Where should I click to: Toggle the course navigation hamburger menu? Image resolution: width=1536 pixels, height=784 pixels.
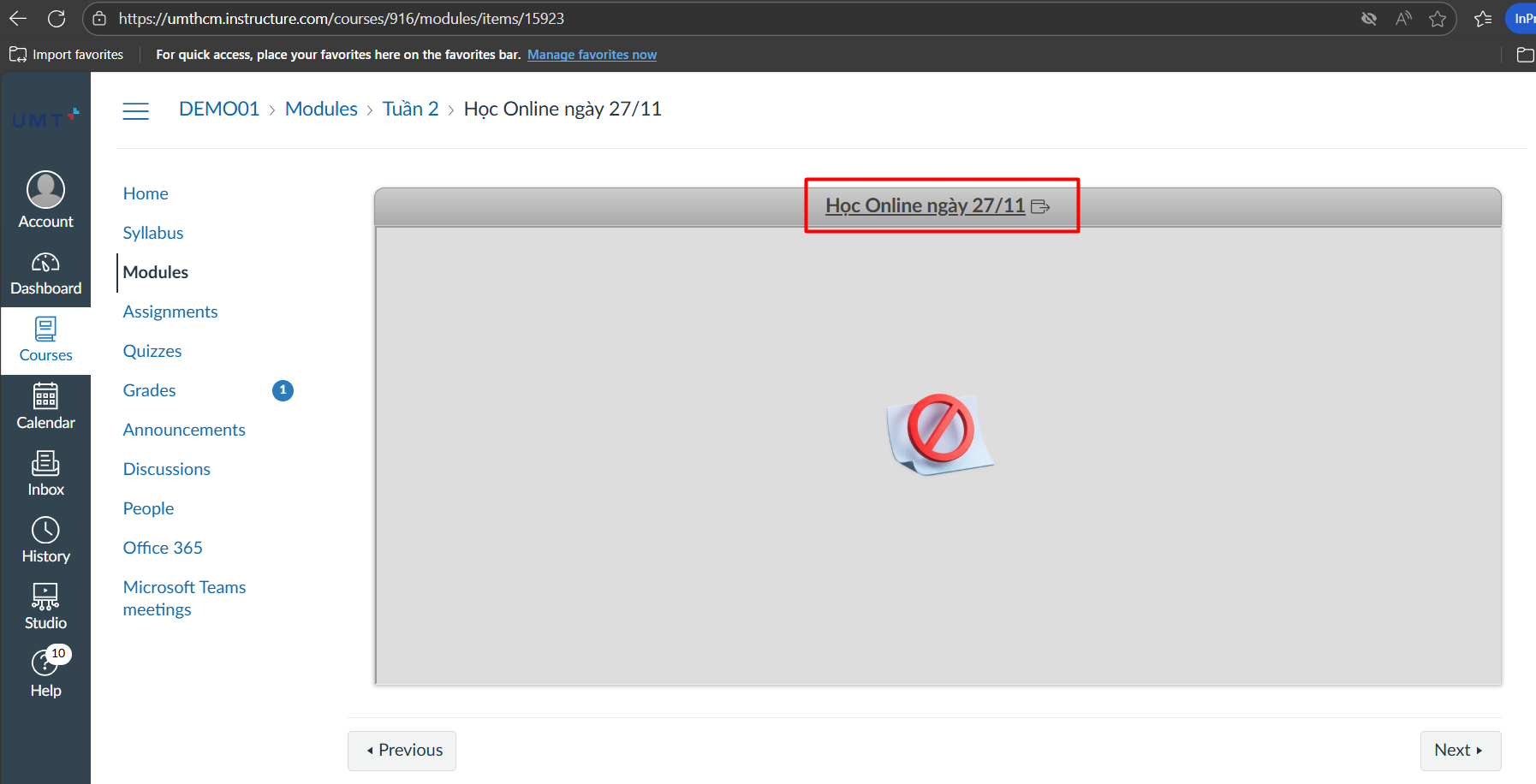pos(135,110)
